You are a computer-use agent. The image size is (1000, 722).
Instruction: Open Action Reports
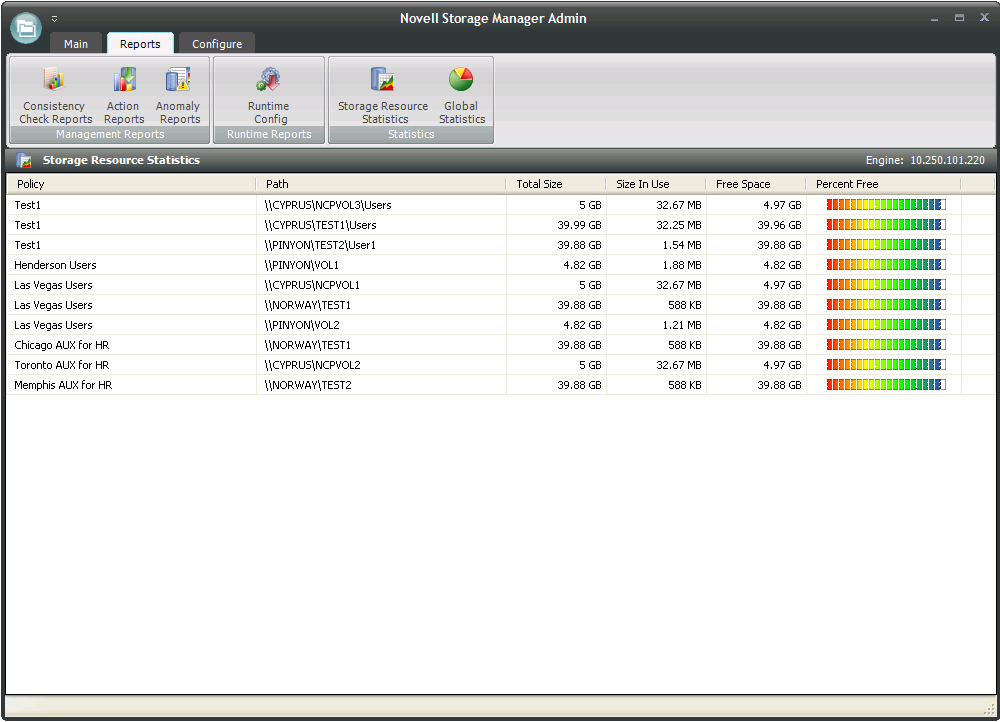(x=124, y=94)
